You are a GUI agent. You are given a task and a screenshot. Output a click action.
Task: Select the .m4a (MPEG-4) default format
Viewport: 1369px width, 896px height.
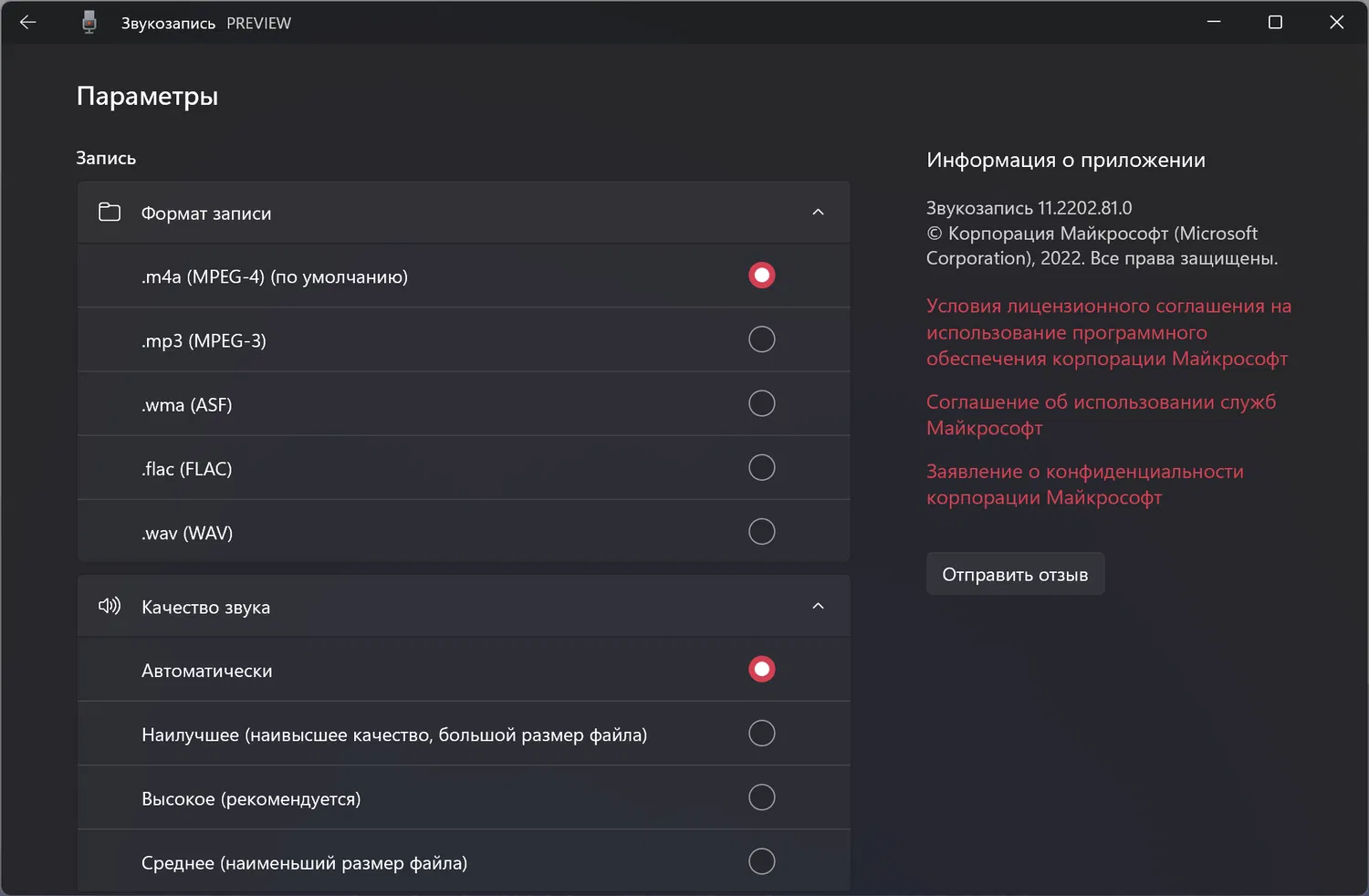(x=761, y=276)
